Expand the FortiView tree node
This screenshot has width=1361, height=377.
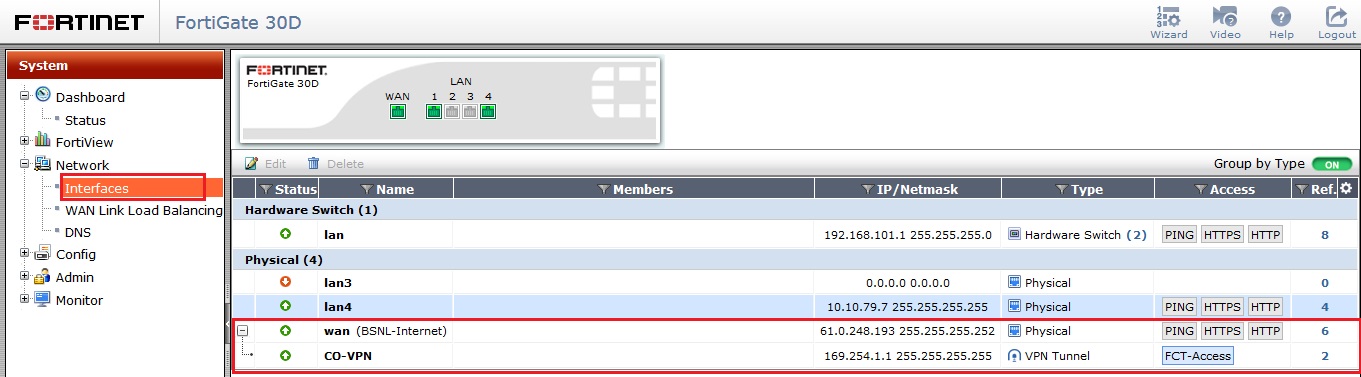coord(25,141)
